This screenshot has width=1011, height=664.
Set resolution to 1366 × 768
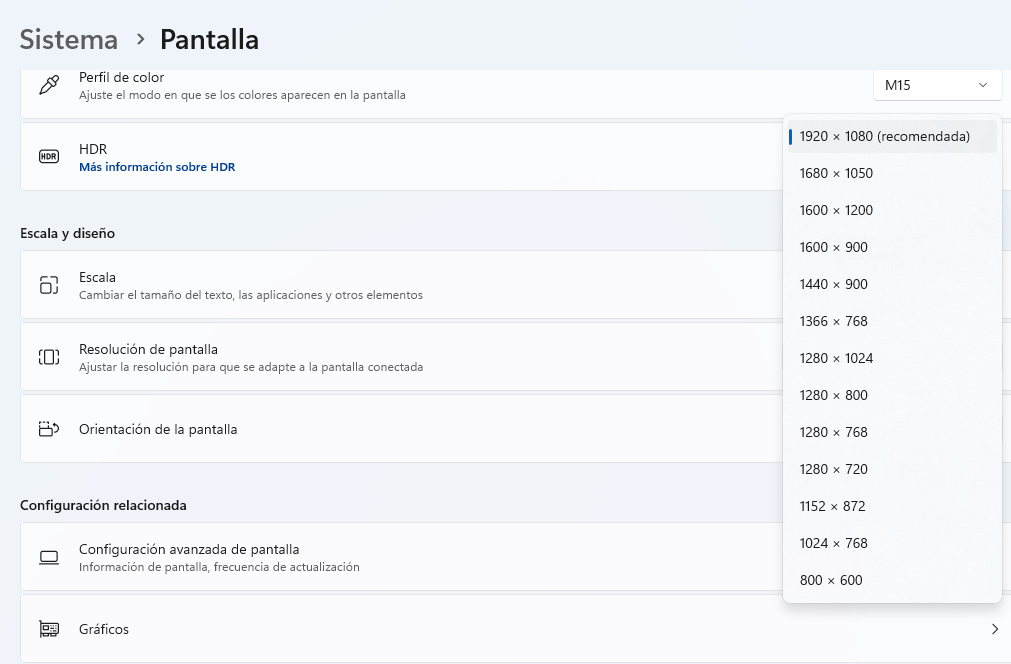[x=892, y=321]
